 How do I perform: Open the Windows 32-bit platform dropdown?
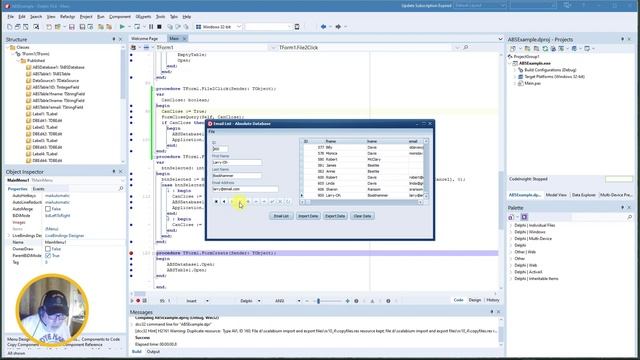(x=239, y=27)
